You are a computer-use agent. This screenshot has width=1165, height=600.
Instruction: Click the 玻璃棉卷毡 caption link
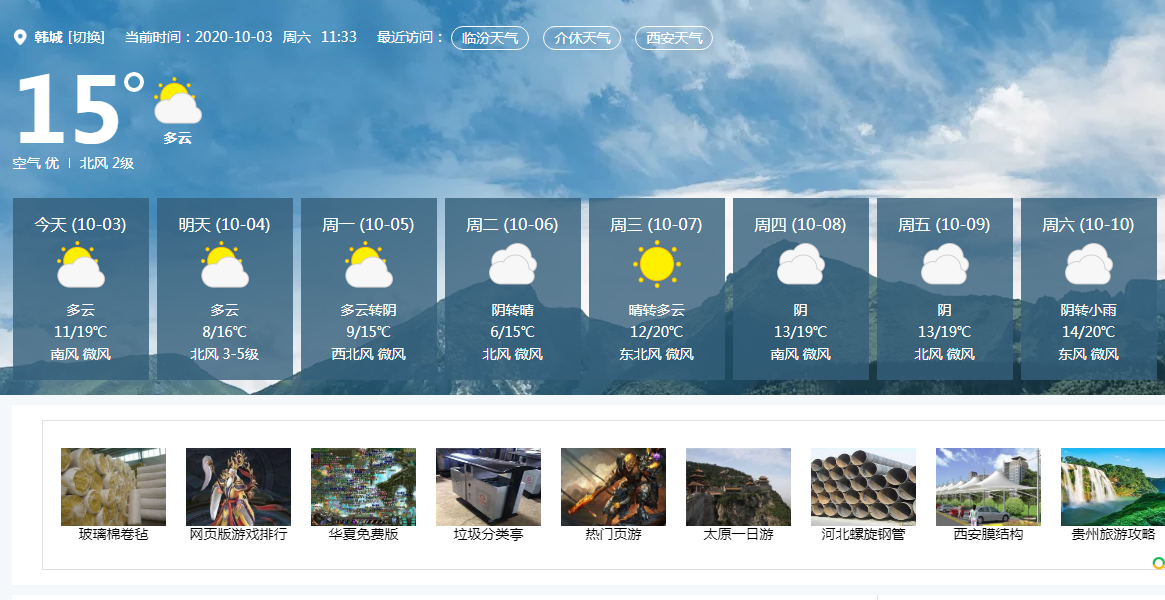click(x=114, y=534)
